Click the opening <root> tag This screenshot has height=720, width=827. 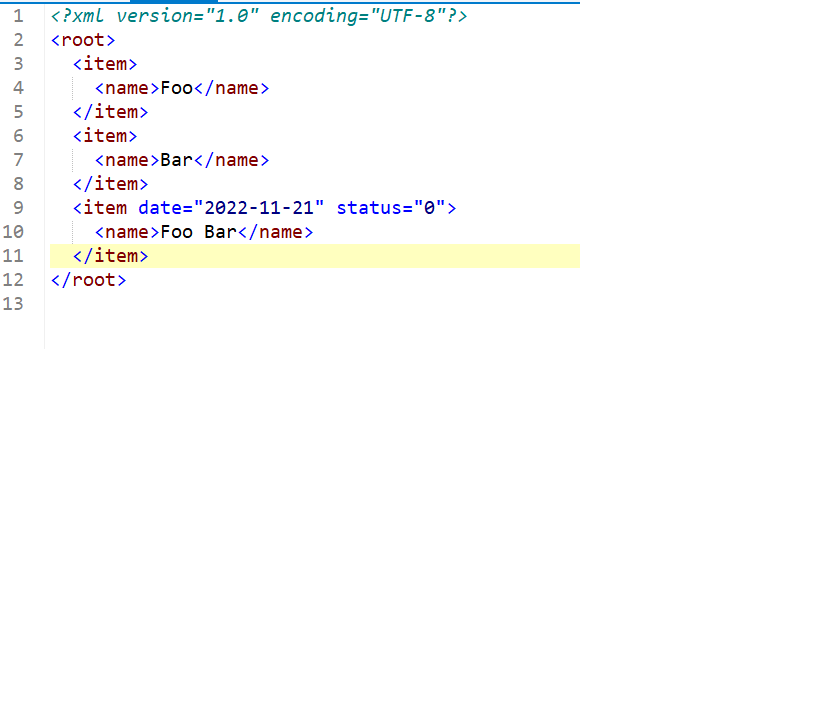click(x=83, y=40)
